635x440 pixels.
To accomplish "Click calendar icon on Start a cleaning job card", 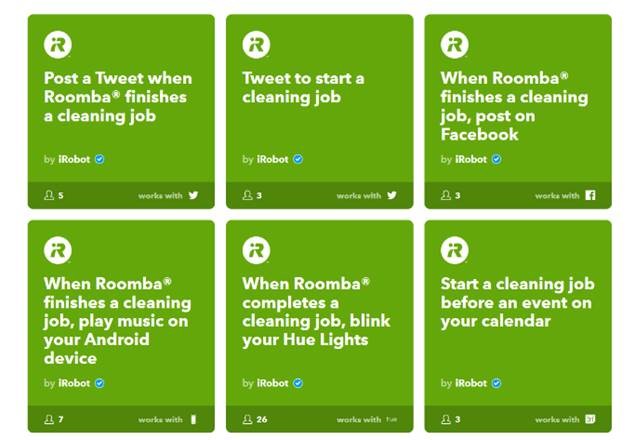I will [x=590, y=419].
